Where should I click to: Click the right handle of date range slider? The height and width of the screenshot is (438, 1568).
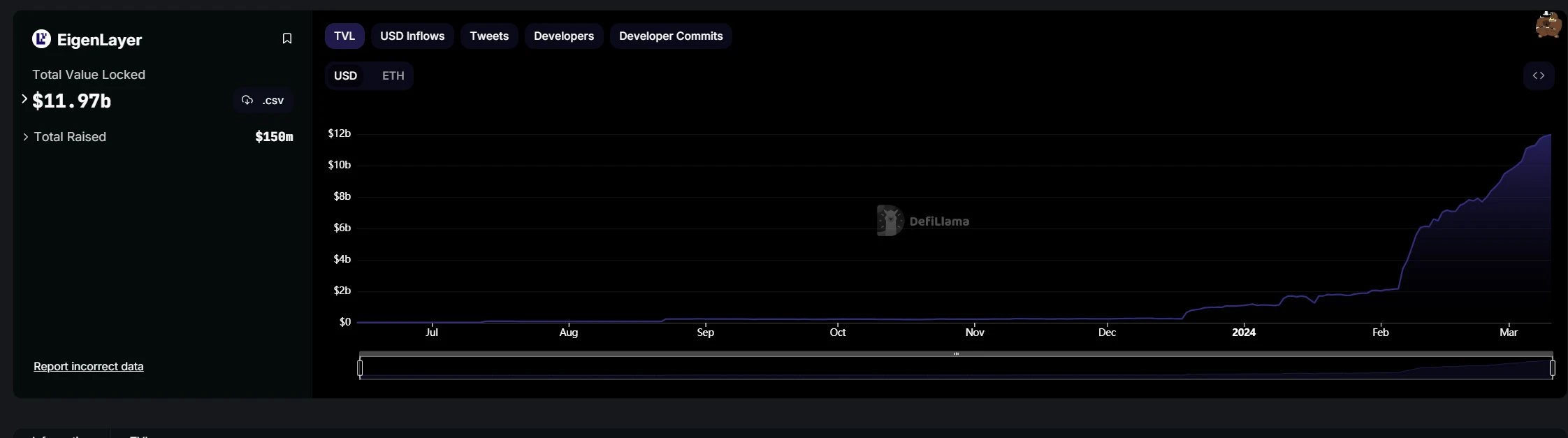[1552, 367]
